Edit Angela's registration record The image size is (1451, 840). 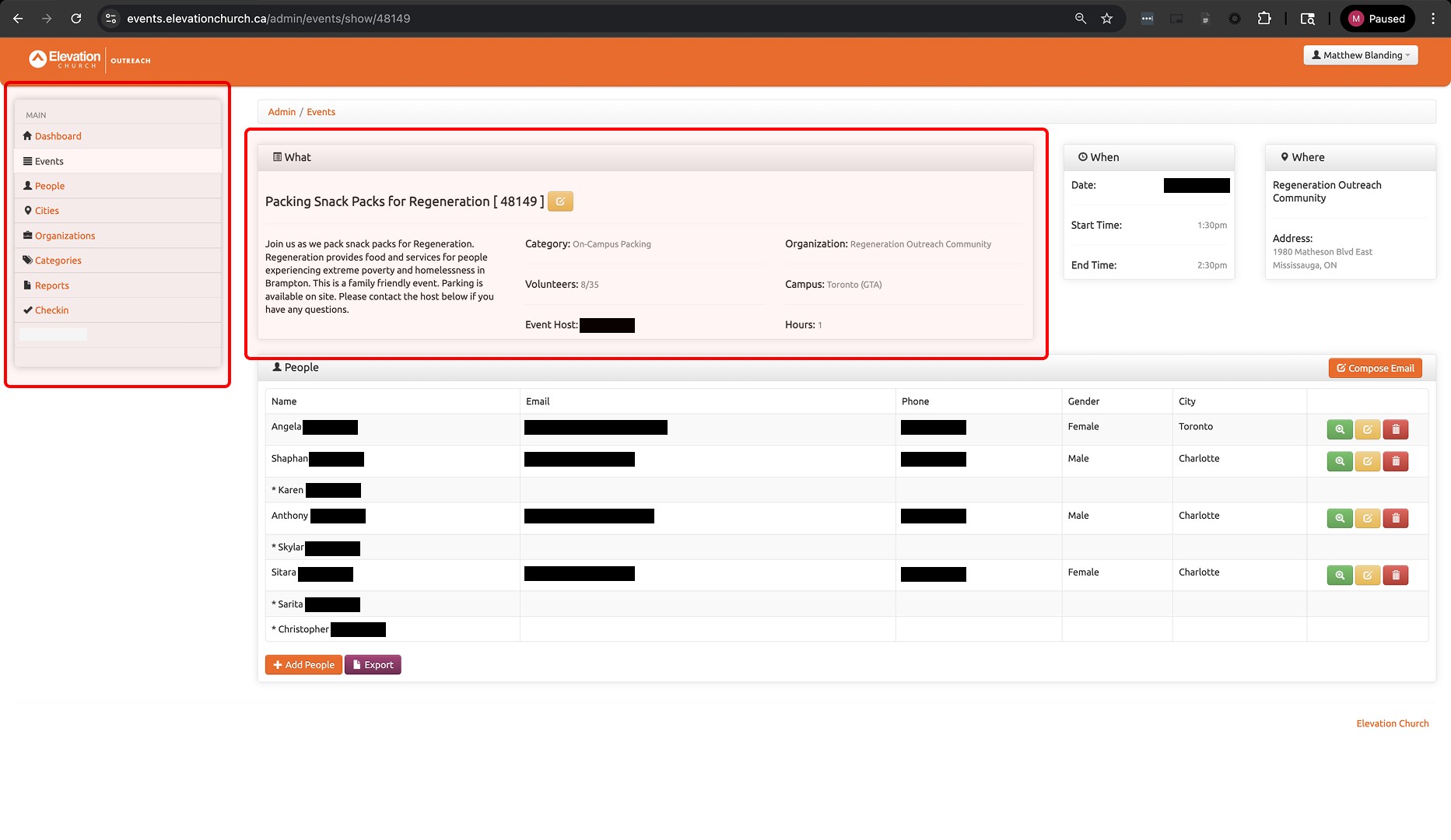click(1368, 429)
